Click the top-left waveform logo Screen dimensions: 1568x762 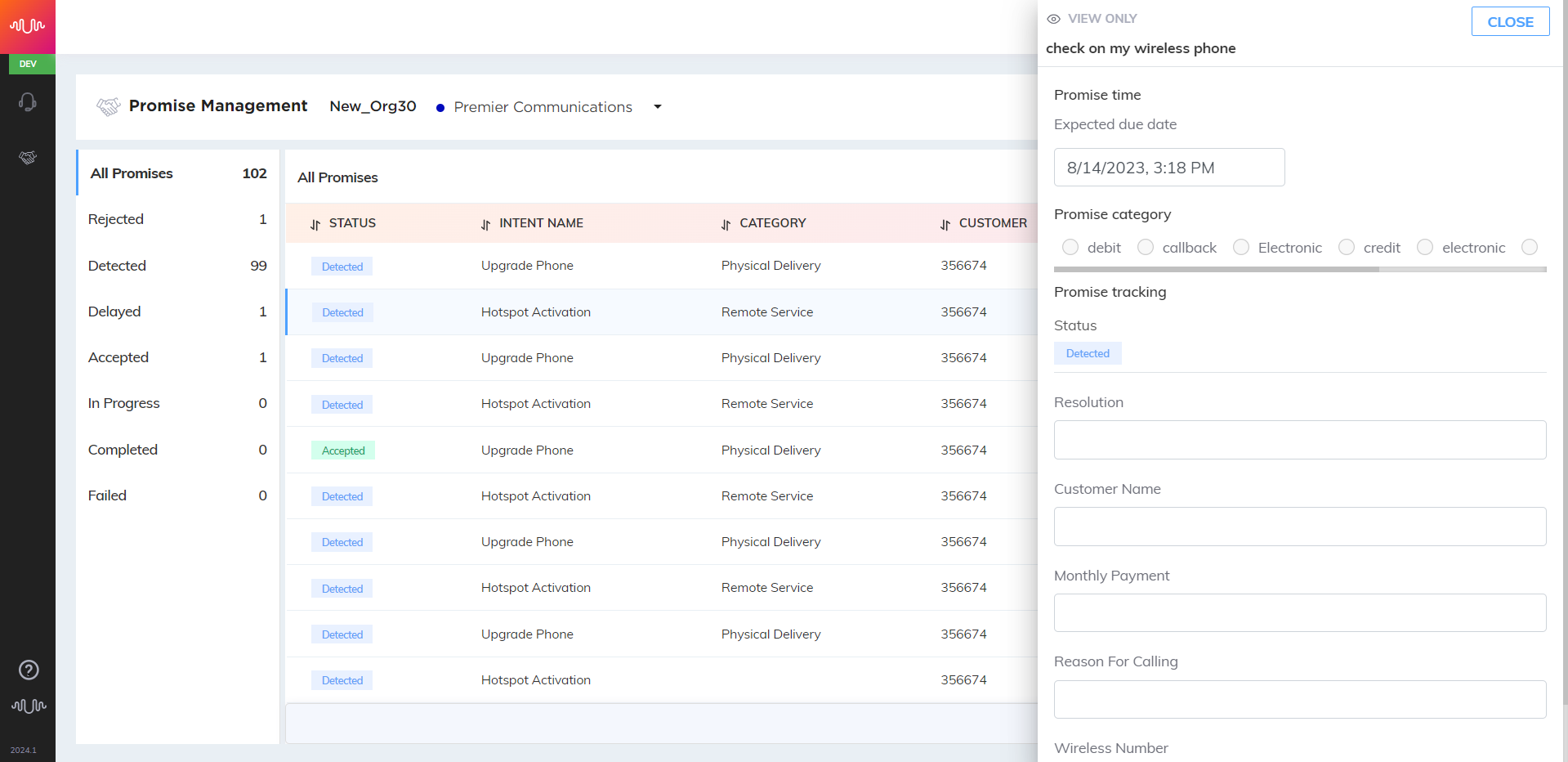coord(28,26)
